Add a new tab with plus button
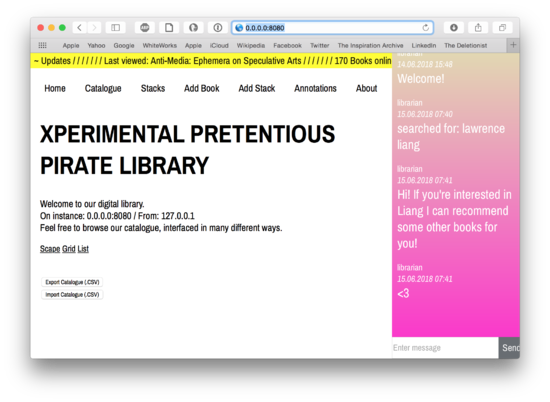Image resolution: width=550 pixels, height=402 pixels. tap(513, 45)
